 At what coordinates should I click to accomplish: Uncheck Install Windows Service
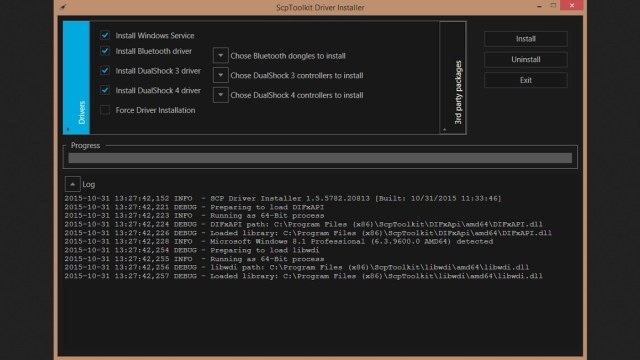(105, 35)
